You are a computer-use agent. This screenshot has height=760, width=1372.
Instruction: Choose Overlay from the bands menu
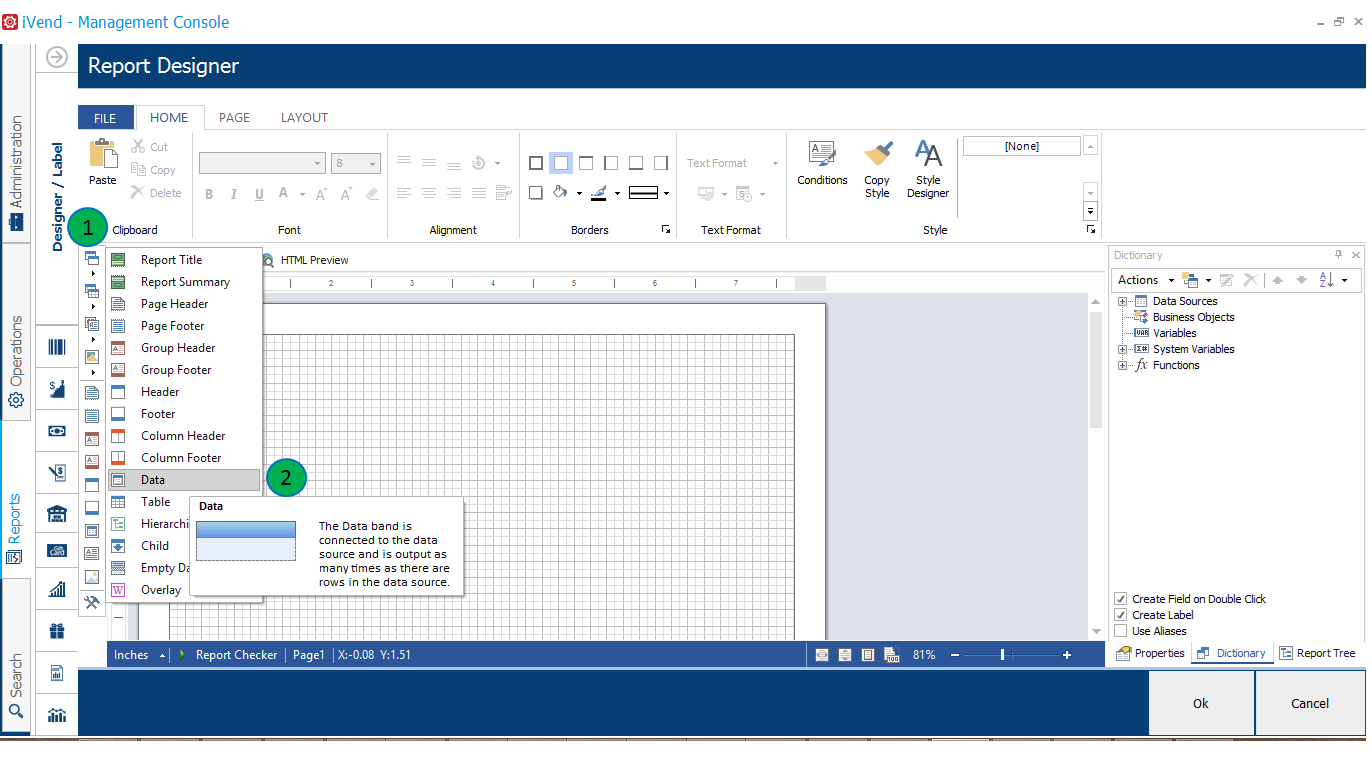150,590
